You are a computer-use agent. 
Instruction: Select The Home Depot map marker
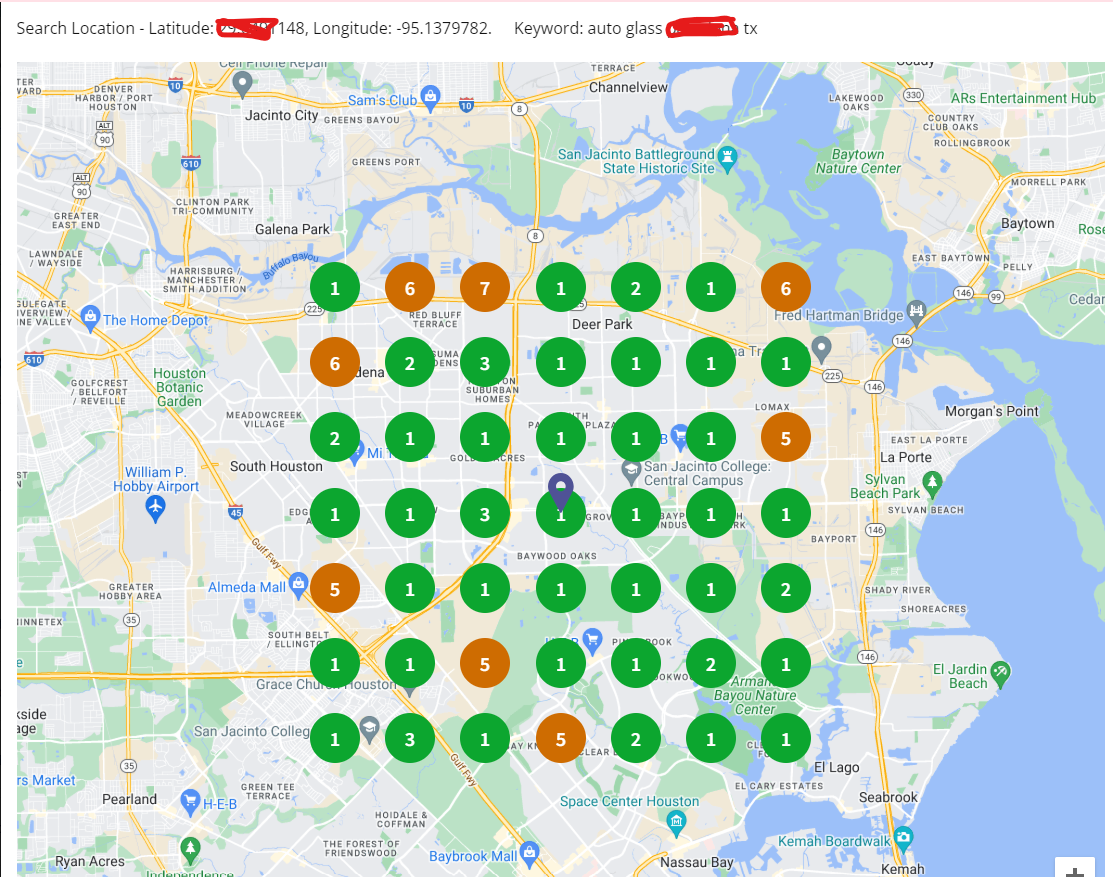click(x=90, y=319)
